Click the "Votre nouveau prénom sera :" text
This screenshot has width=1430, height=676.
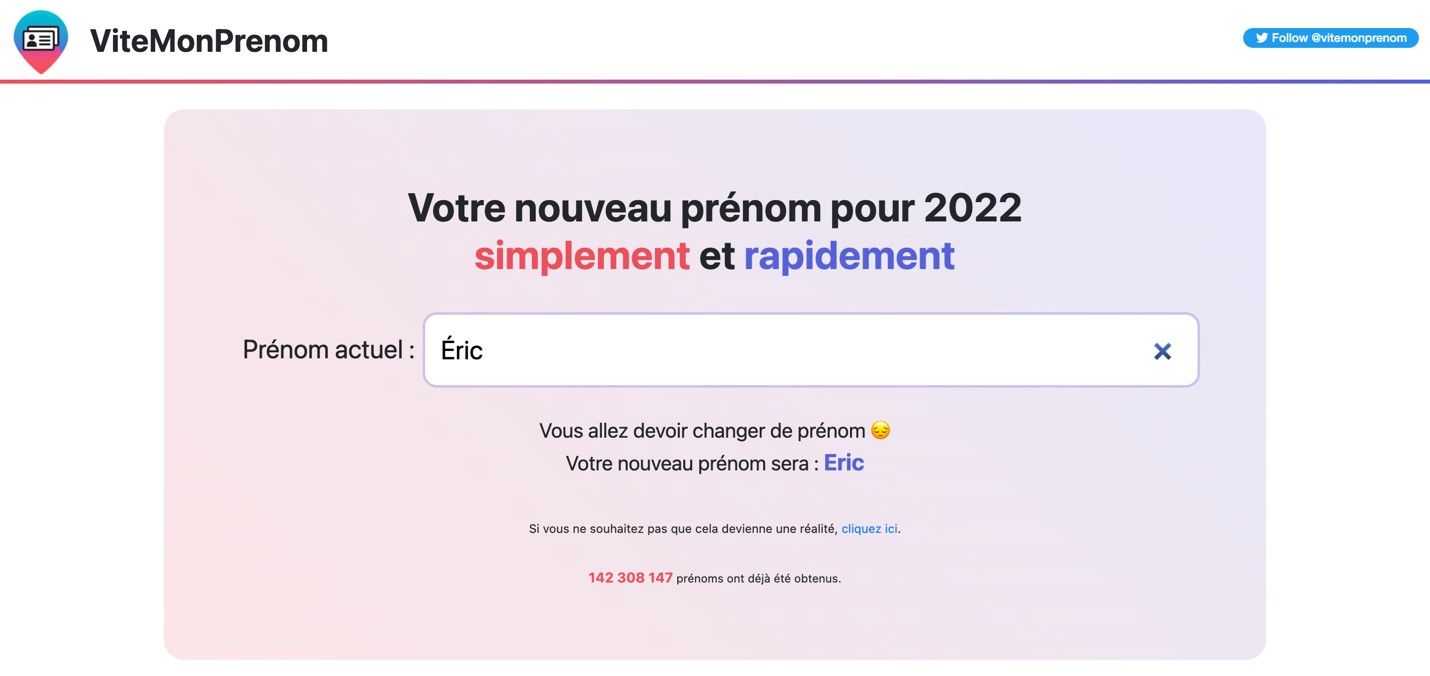tap(692, 464)
